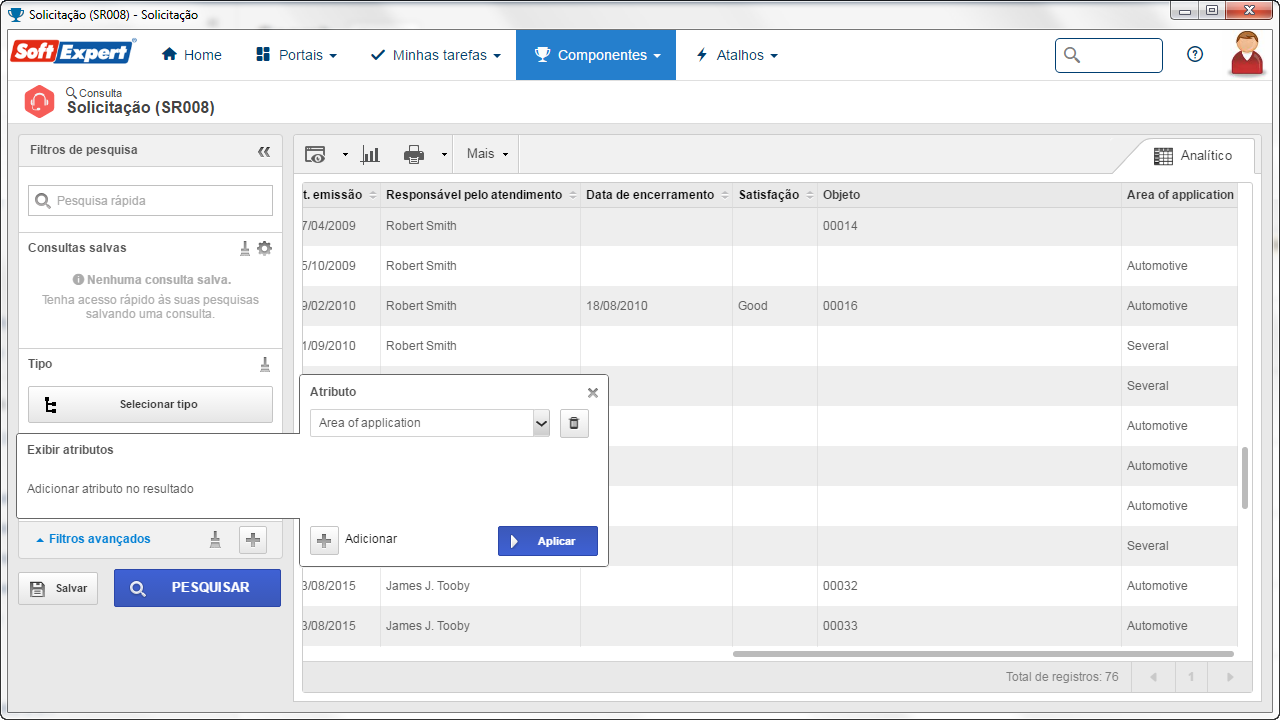This screenshot has height=720, width=1280.
Task: Click the PESQUISAR button
Action: (197, 588)
